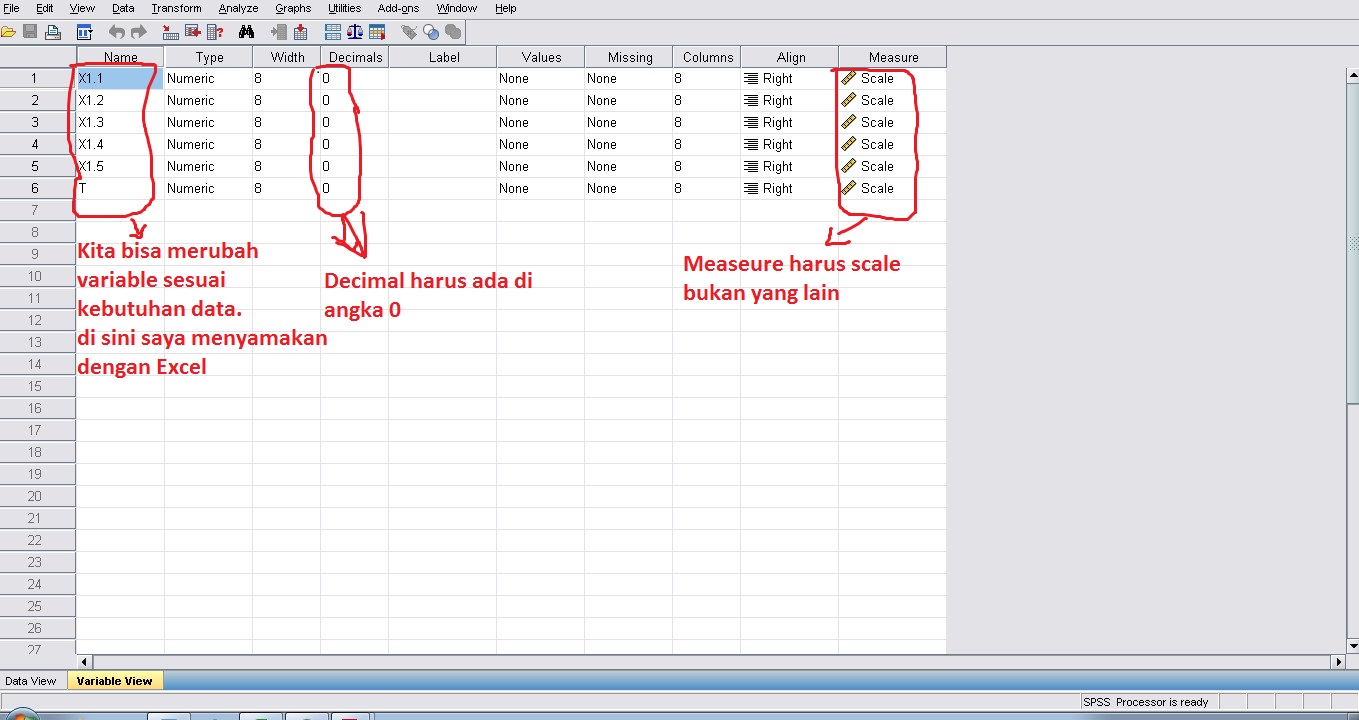
Task: Click the vertical scrollbar down arrow
Action: pyautogui.click(x=1353, y=648)
